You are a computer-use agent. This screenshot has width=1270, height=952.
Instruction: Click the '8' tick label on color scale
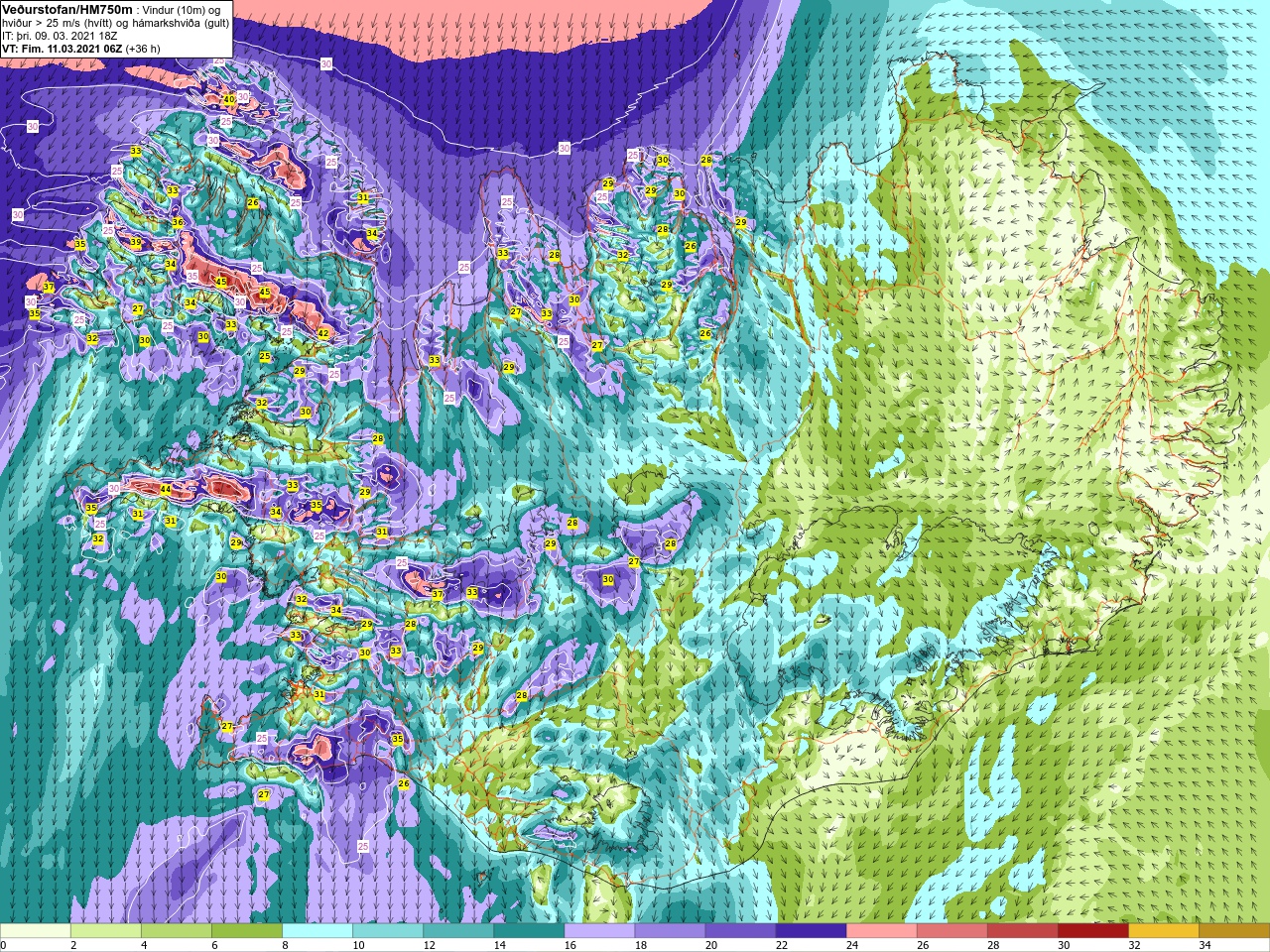click(285, 945)
